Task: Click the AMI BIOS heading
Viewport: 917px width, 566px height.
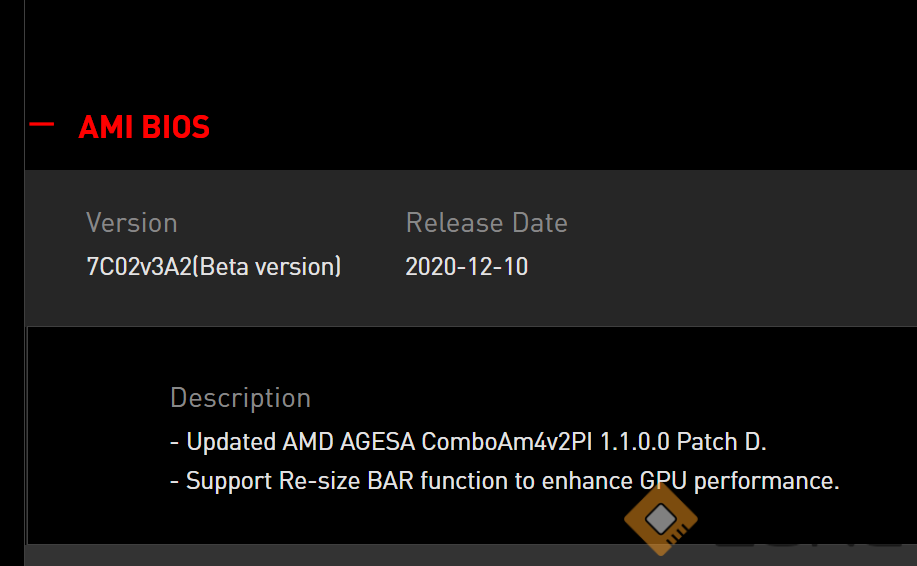Action: 144,127
